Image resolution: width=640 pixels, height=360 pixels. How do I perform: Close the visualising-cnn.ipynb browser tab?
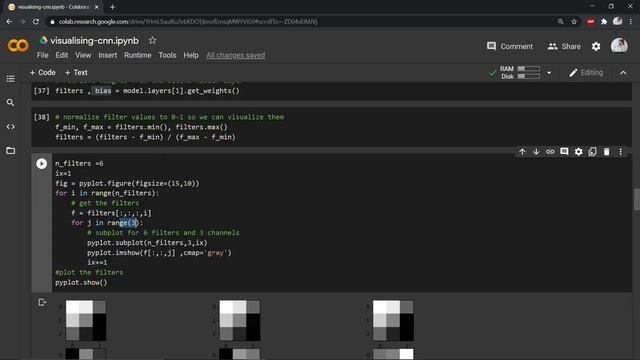pyautogui.click(x=97, y=7)
